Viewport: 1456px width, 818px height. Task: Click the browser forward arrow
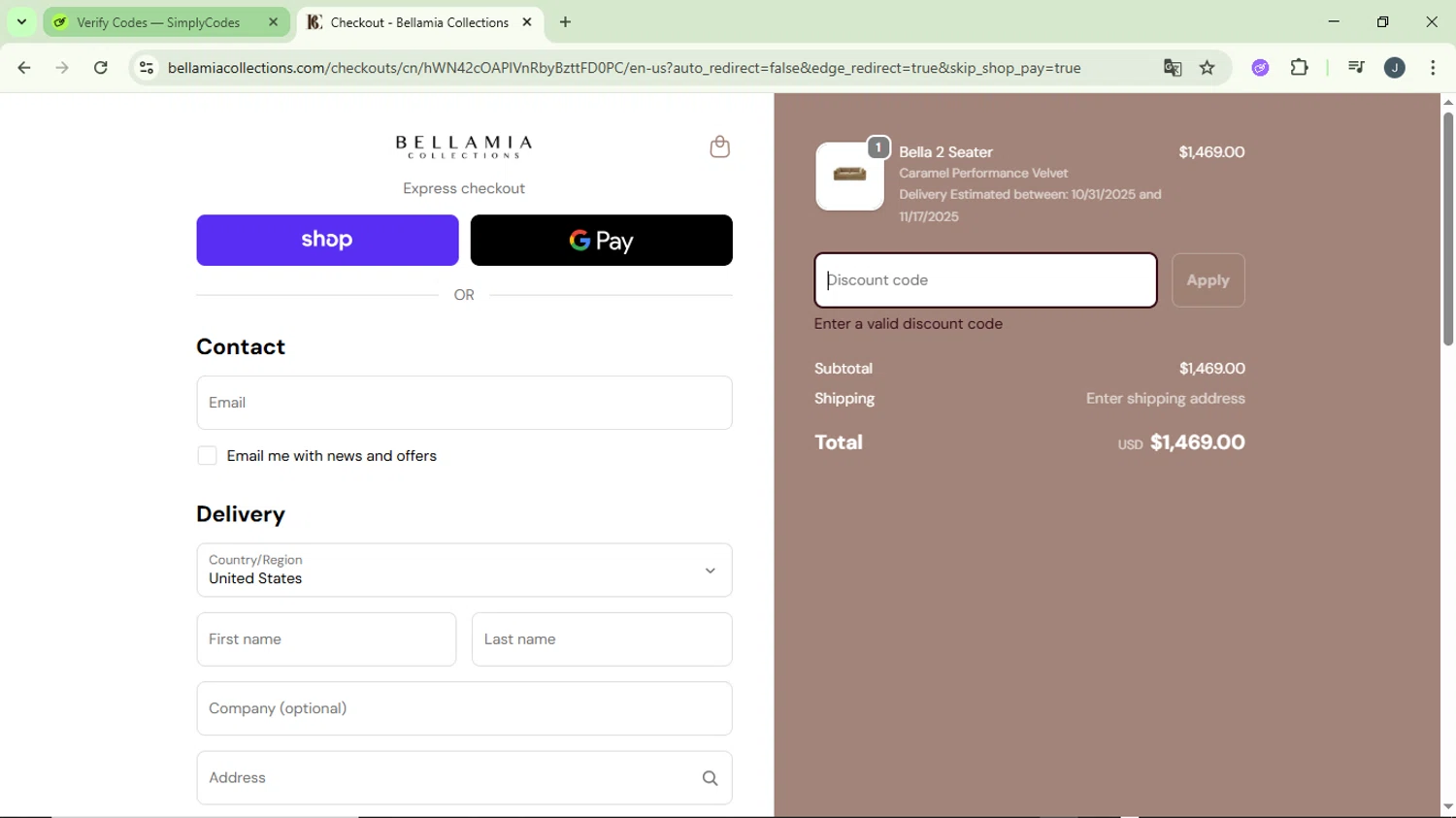pyautogui.click(x=62, y=68)
